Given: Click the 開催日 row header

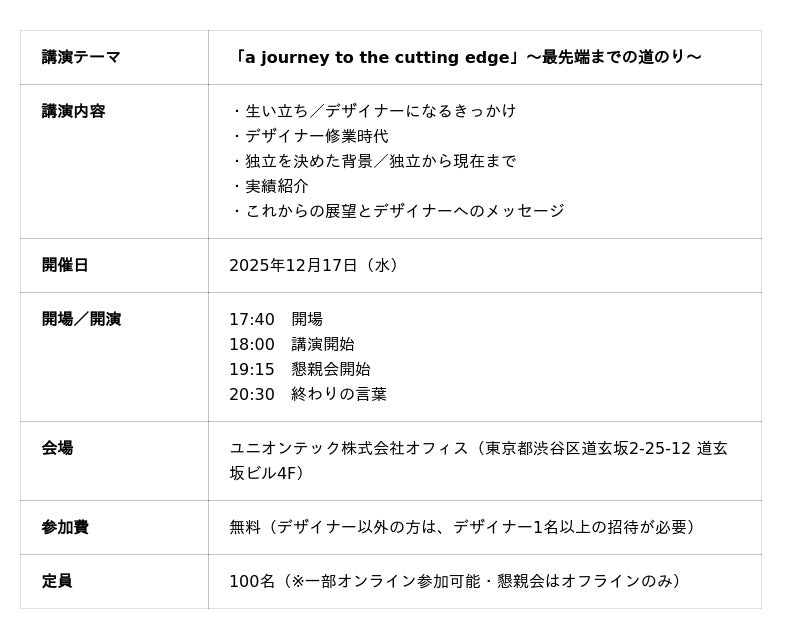Looking at the screenshot, I should [x=65, y=265].
